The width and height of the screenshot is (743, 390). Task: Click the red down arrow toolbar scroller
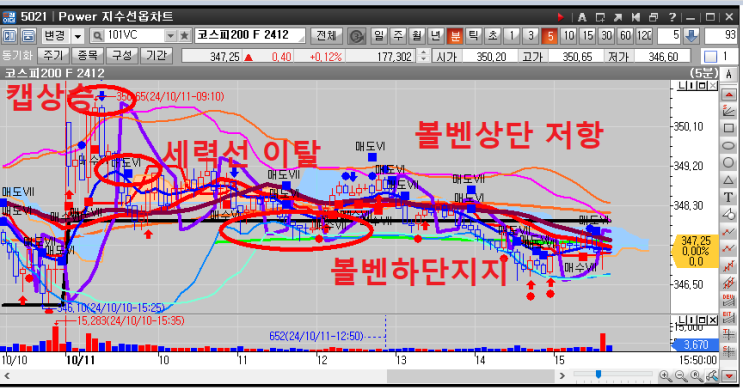729,376
